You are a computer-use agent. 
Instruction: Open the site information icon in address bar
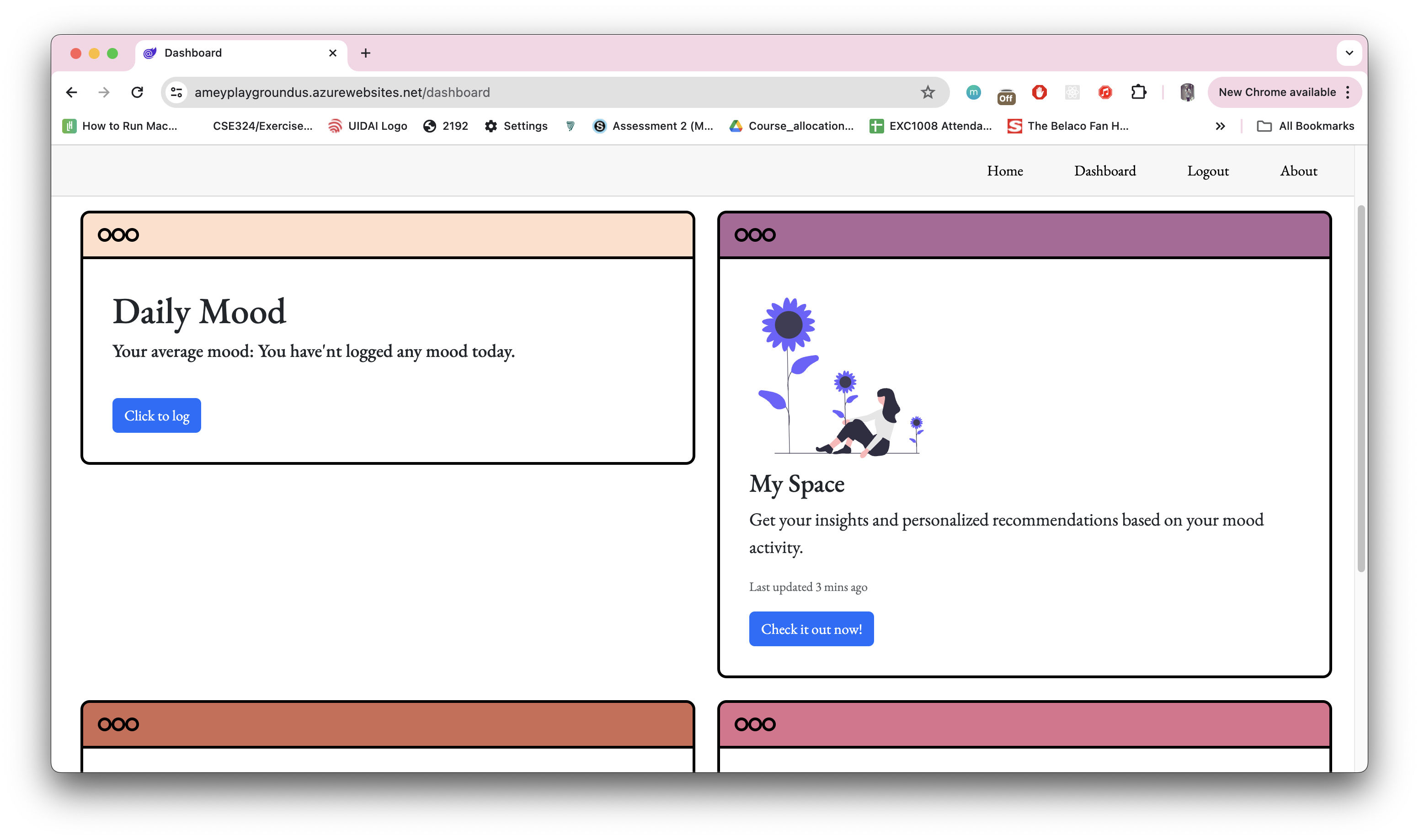176,92
